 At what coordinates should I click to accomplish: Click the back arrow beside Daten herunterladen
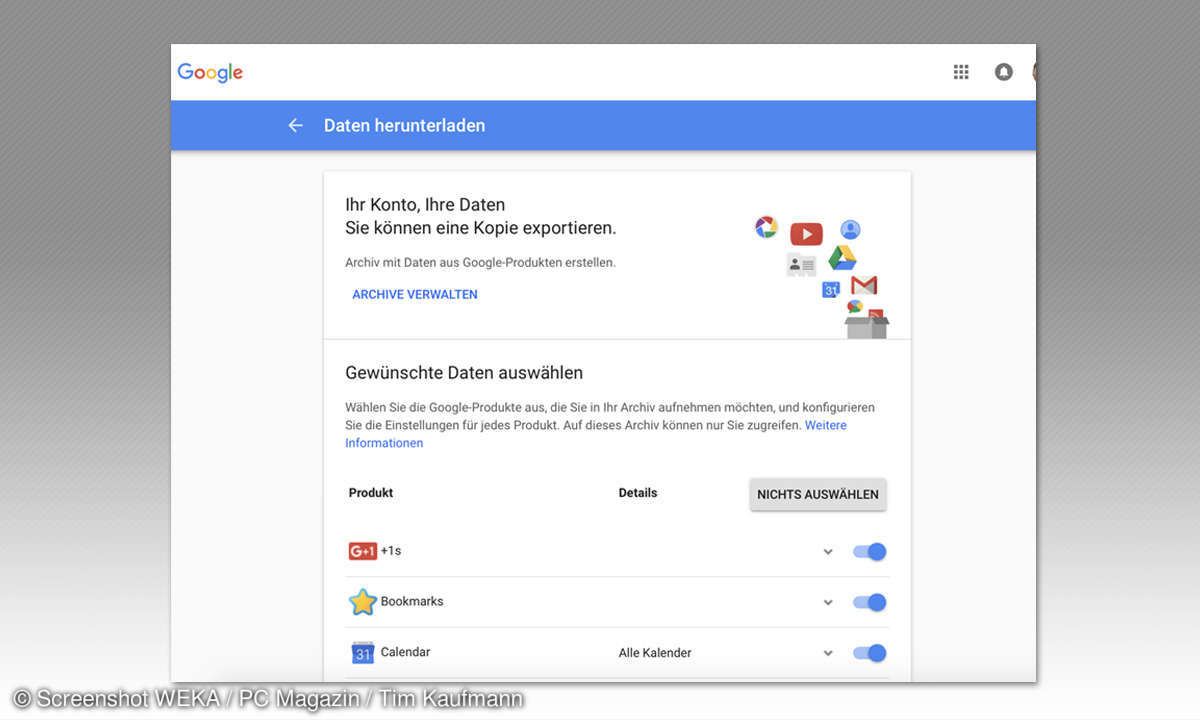coord(295,125)
